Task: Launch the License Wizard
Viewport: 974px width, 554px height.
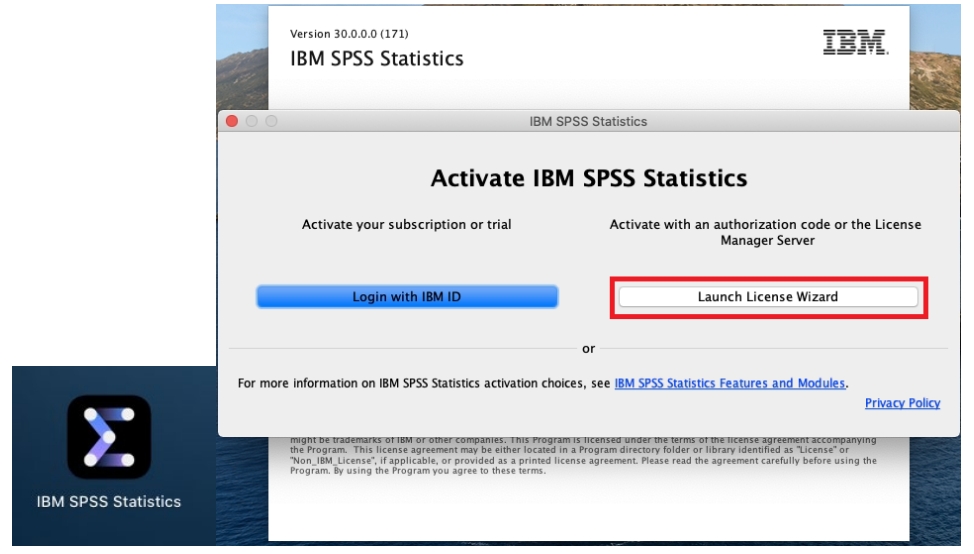Action: click(x=768, y=297)
